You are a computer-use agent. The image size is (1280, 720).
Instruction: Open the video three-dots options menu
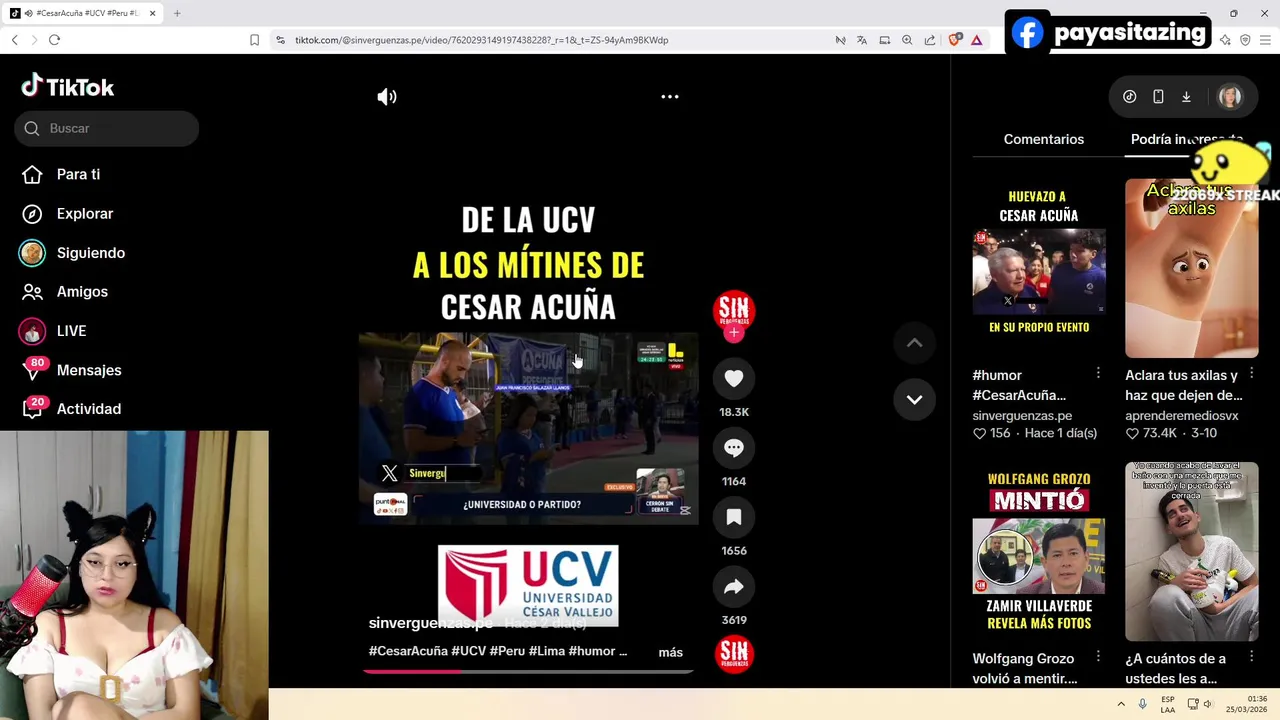tap(670, 97)
